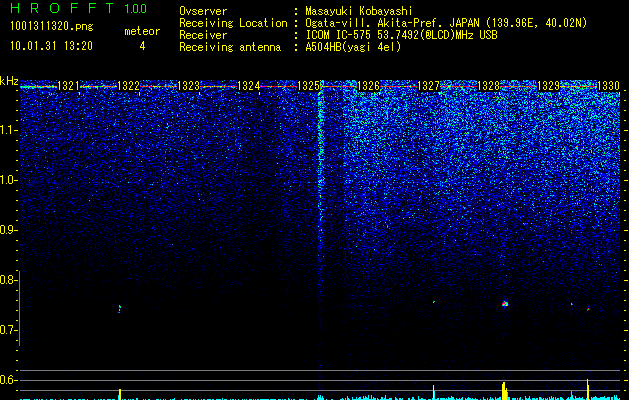Click the 1330 time marker
Image resolution: width=629 pixels, height=400 pixels.
coord(608,86)
